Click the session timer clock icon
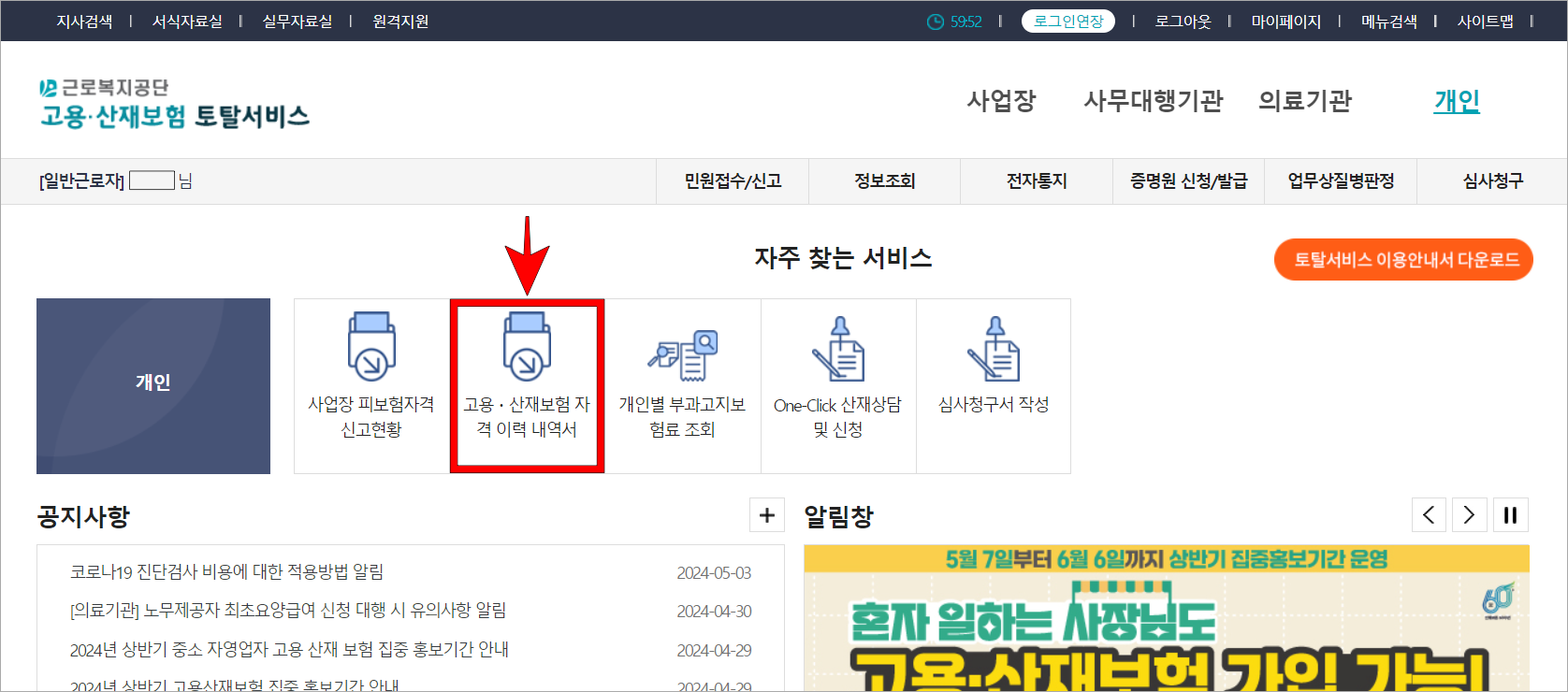 (x=935, y=22)
